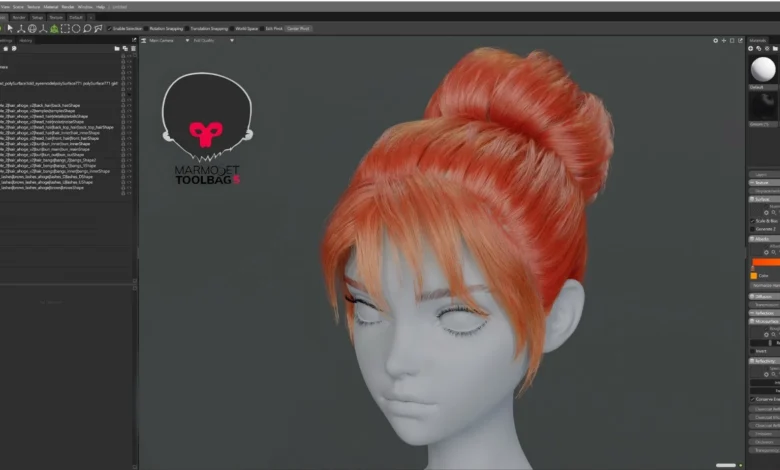Image resolution: width=780 pixels, height=470 pixels.
Task: Click the delete icon in Scene panel
Action: (x=133, y=48)
